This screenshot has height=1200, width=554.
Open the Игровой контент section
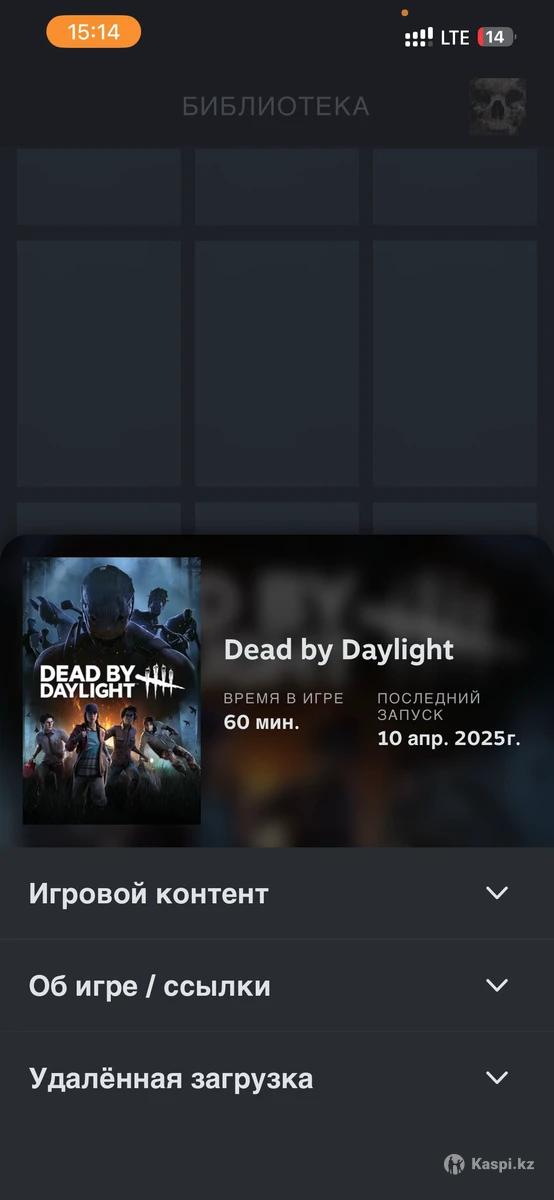point(277,893)
